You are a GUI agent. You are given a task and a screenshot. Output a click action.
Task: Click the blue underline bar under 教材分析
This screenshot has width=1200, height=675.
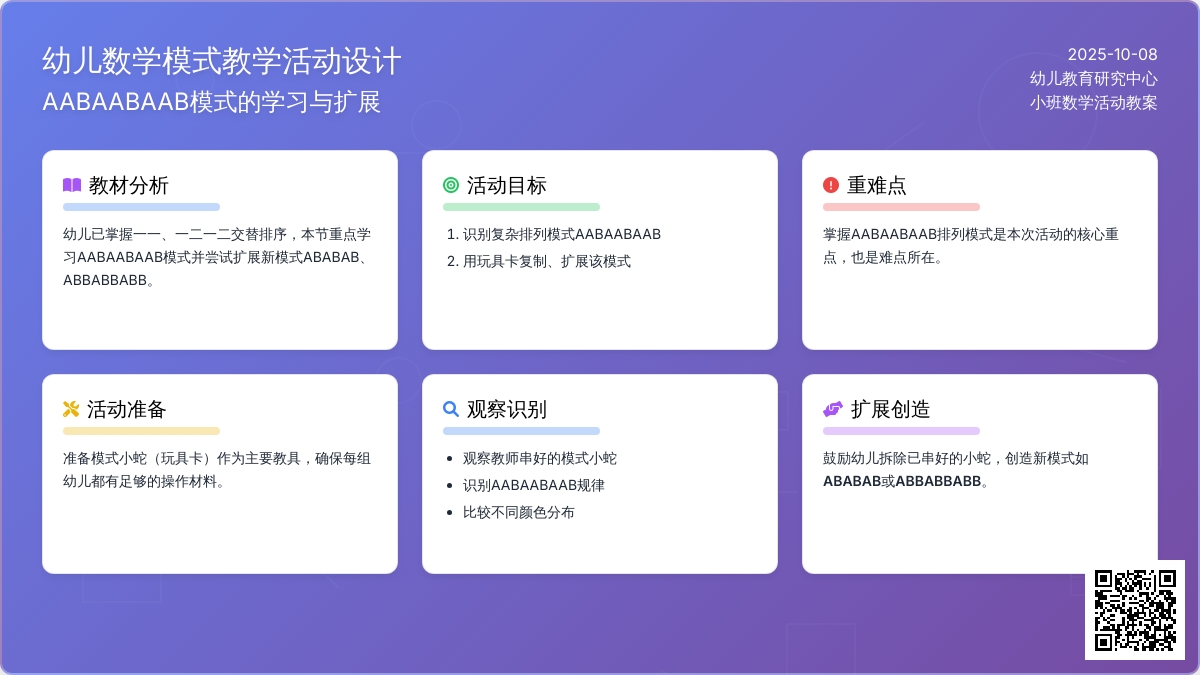(141, 207)
